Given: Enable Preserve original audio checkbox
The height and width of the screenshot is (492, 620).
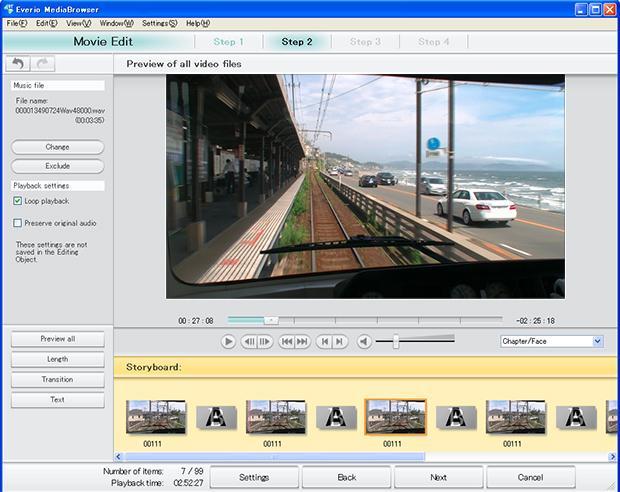Looking at the screenshot, I should (18, 223).
